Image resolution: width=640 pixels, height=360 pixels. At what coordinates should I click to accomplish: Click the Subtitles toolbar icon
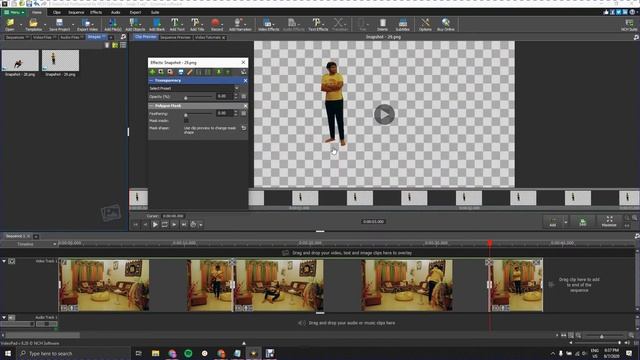pyautogui.click(x=402, y=24)
